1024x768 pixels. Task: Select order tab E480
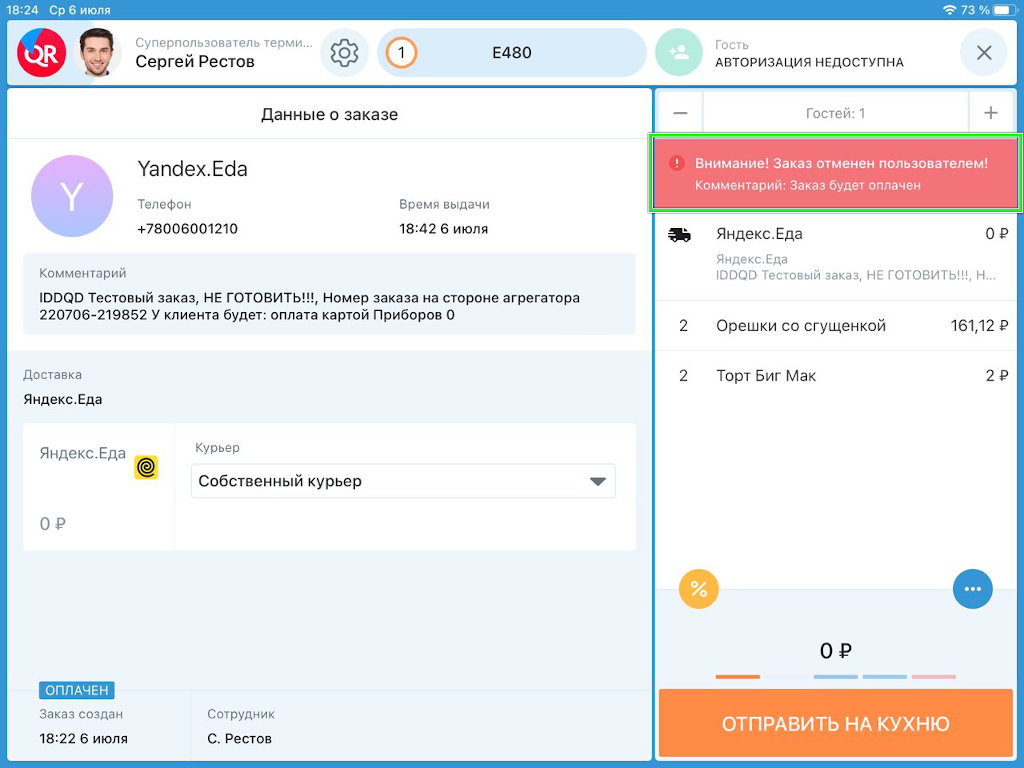coord(511,53)
